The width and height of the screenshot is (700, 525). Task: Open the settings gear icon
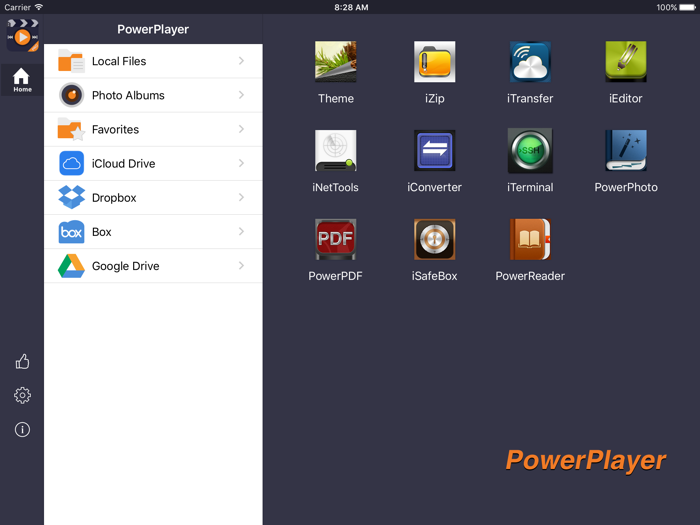[22, 395]
